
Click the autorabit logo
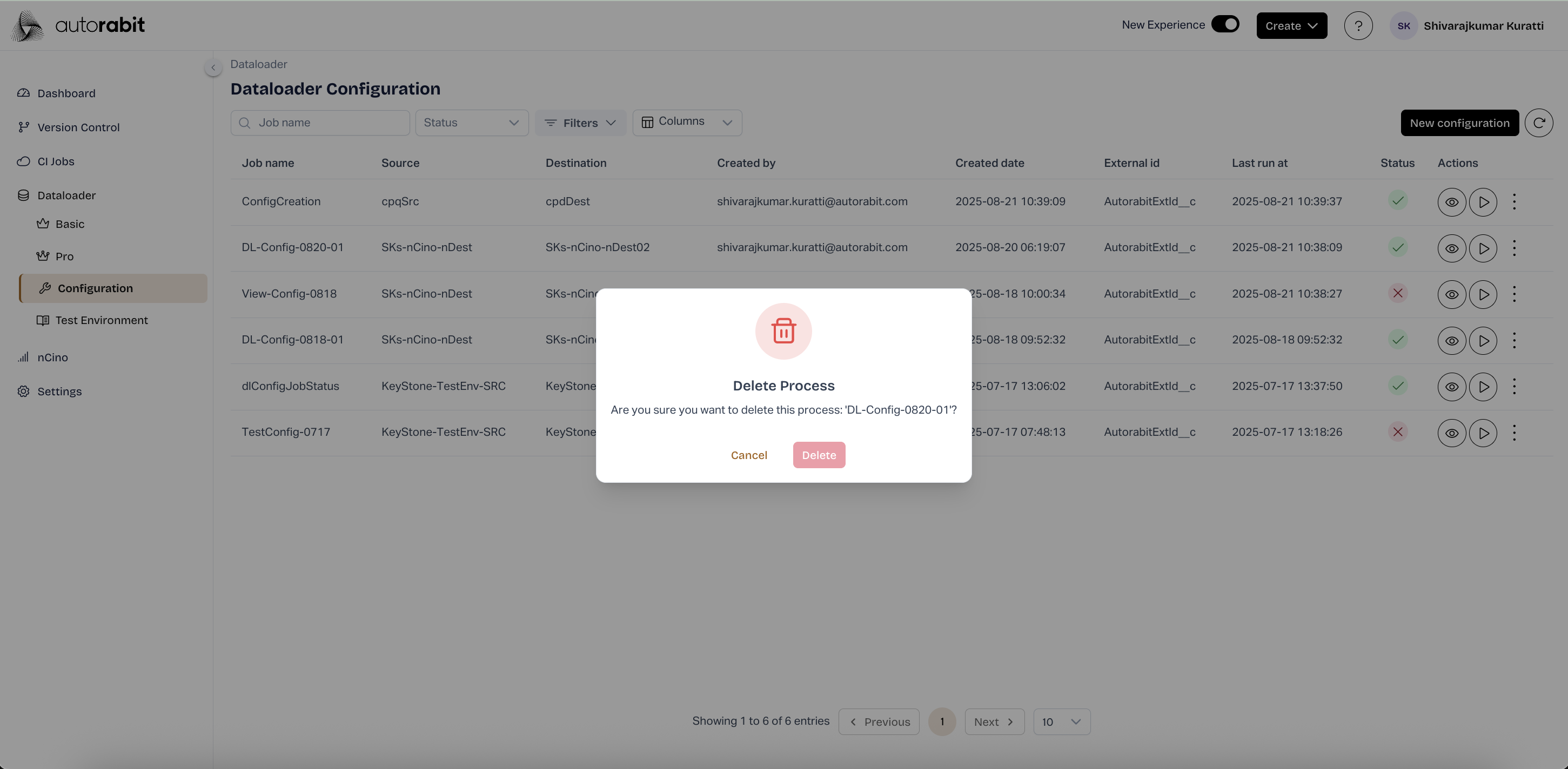(x=79, y=25)
